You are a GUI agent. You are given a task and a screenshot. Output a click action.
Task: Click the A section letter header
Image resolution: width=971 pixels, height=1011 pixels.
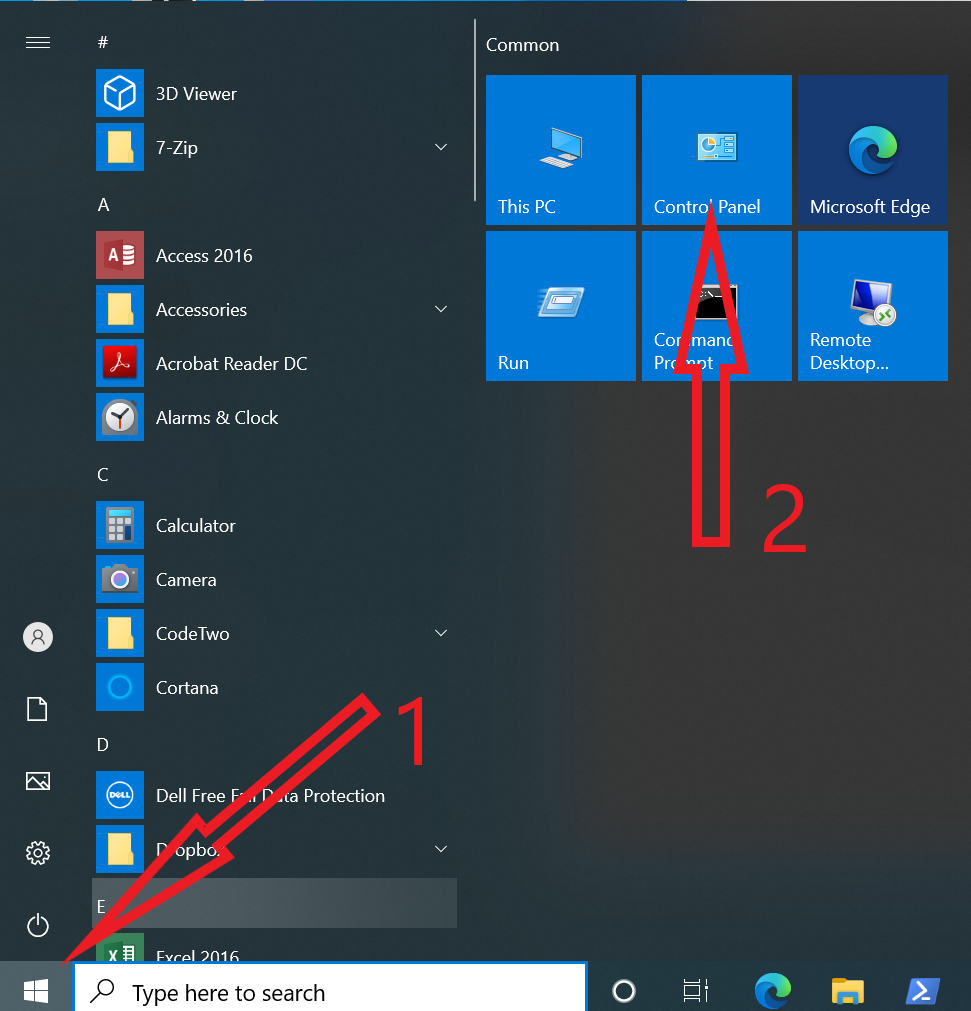(x=103, y=205)
